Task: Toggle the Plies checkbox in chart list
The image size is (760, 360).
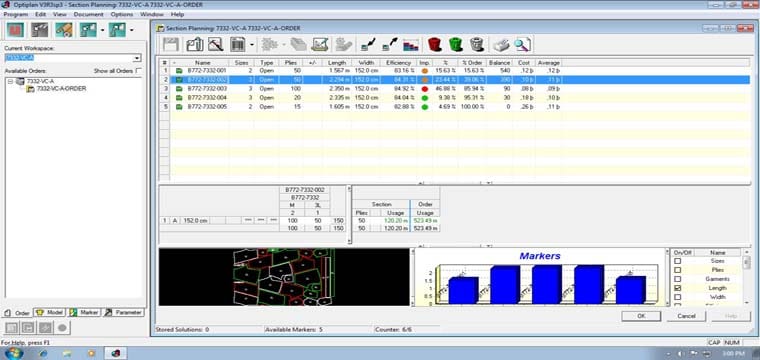Action: [x=678, y=270]
